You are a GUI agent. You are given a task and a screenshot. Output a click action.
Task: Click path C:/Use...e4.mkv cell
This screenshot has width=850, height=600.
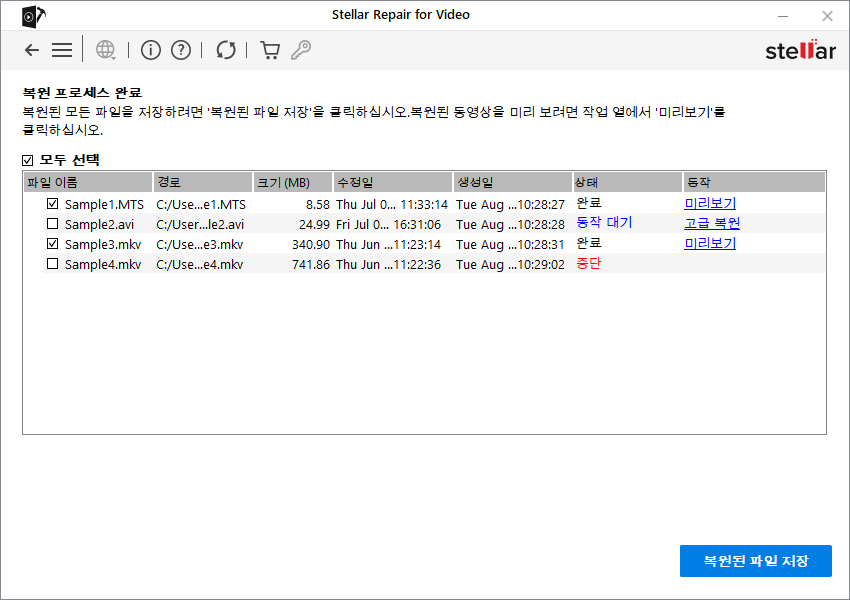tap(199, 264)
